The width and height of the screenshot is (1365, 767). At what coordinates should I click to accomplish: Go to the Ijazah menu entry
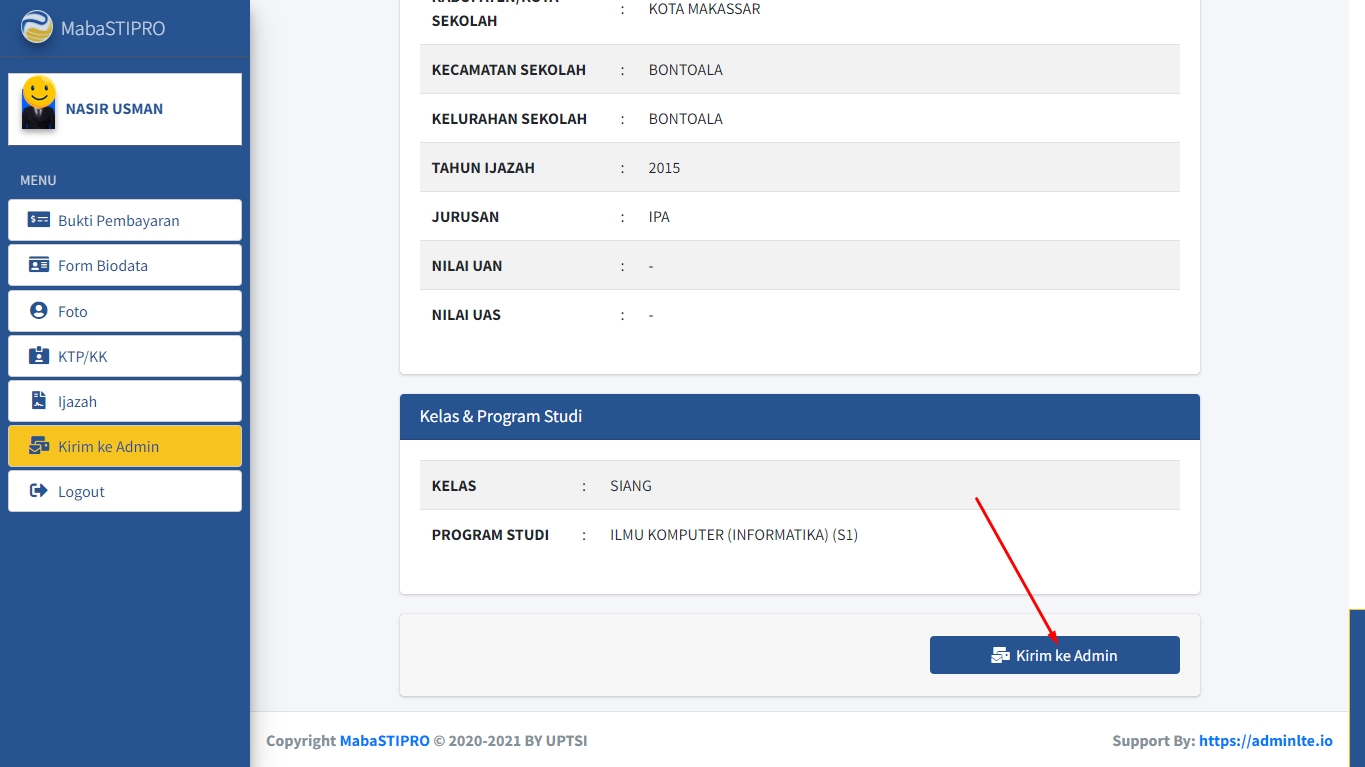(77, 402)
